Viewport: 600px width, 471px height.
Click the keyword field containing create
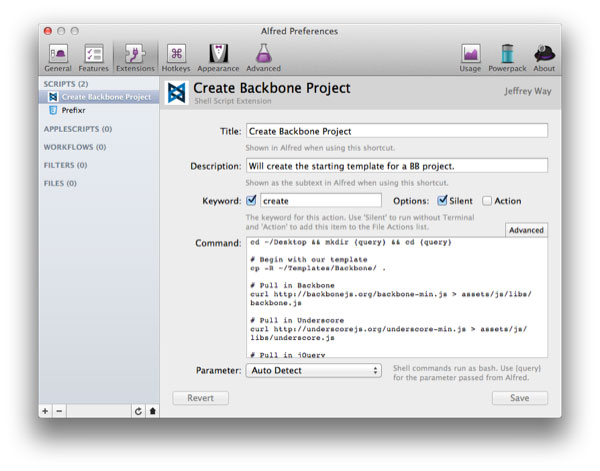[321, 200]
